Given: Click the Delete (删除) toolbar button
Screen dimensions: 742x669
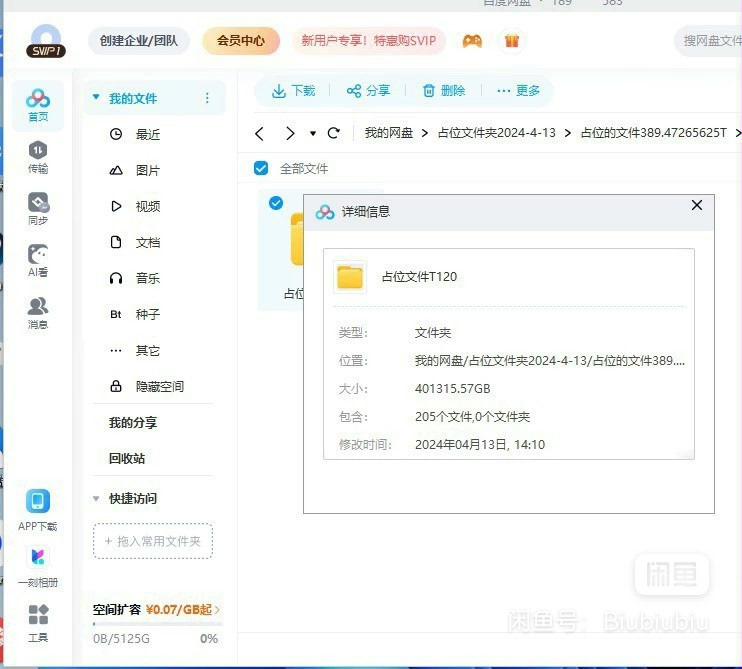Looking at the screenshot, I should click(443, 90).
